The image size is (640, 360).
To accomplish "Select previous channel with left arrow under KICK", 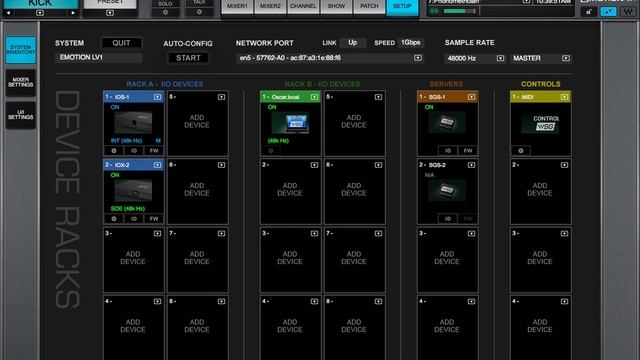I will click(x=9, y=13).
